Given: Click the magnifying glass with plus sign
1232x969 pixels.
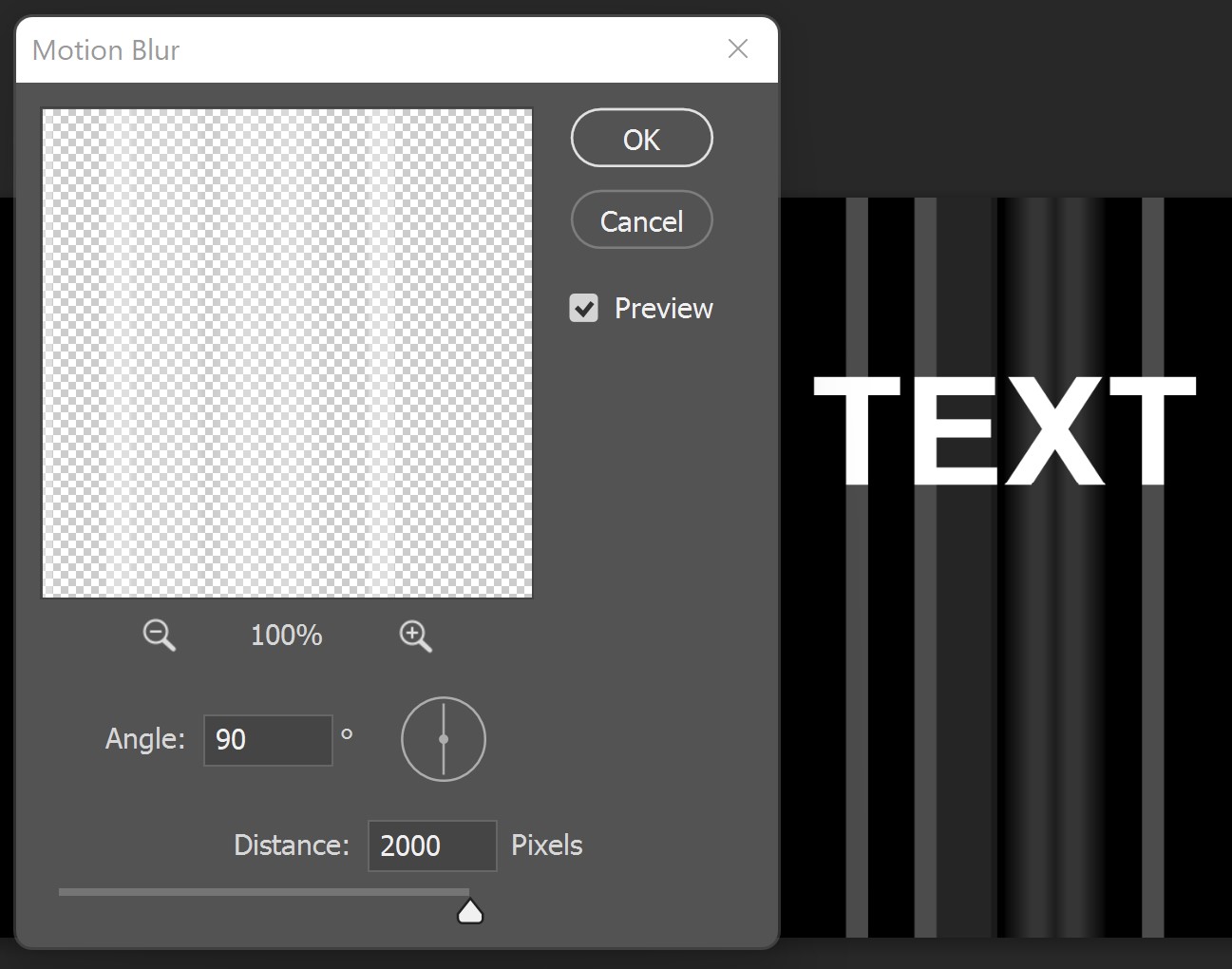Looking at the screenshot, I should [x=415, y=636].
